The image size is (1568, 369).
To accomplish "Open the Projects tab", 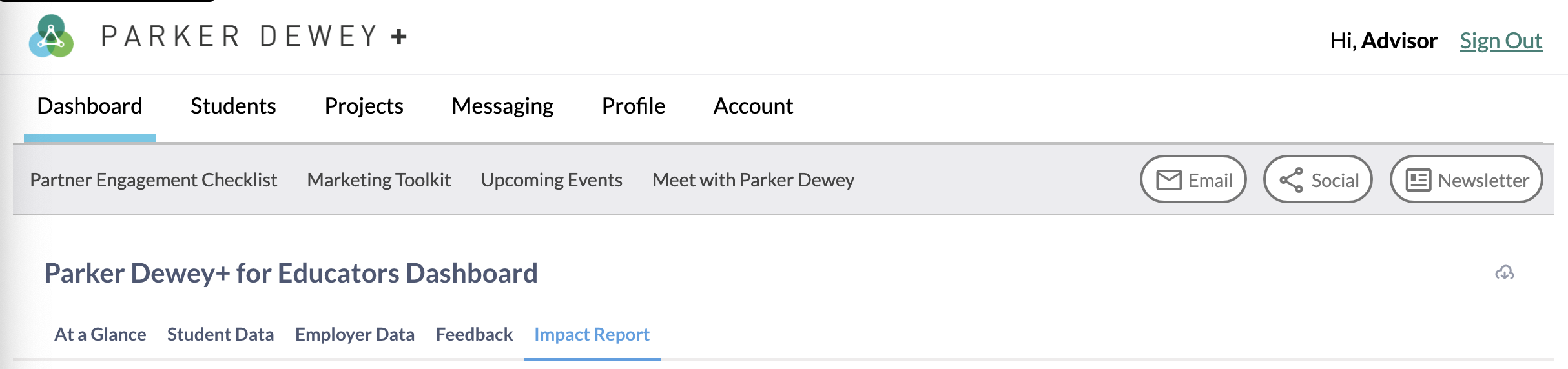I will (364, 106).
